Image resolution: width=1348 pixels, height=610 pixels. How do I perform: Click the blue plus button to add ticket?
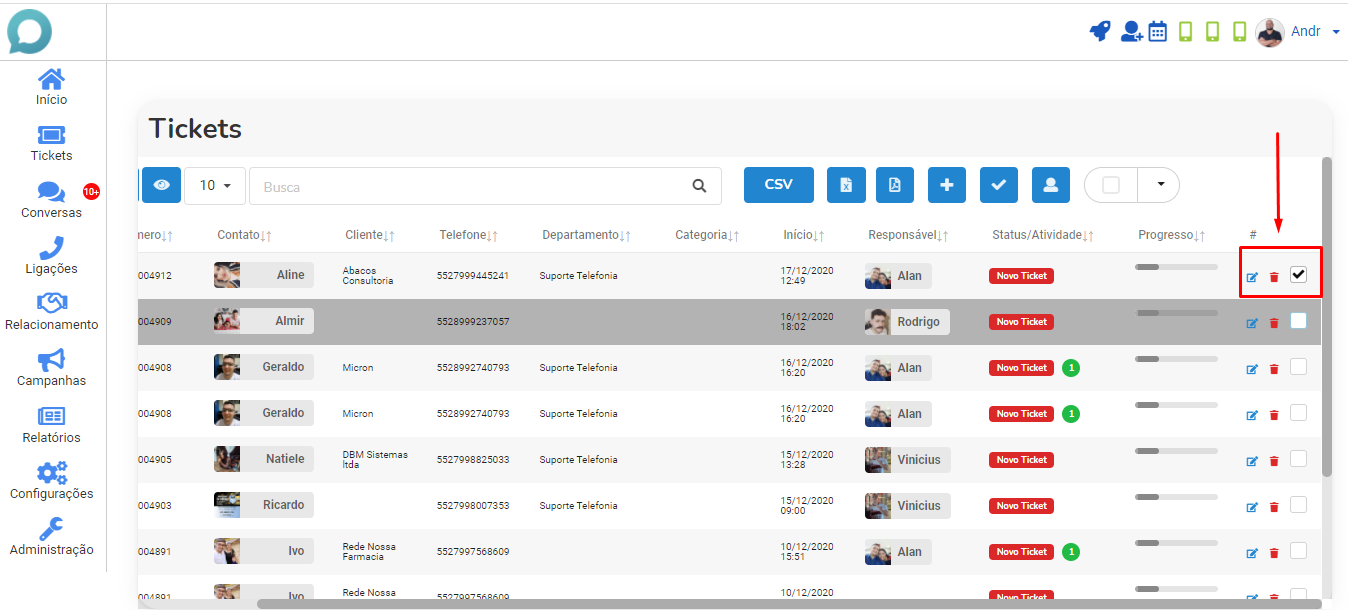pos(947,185)
